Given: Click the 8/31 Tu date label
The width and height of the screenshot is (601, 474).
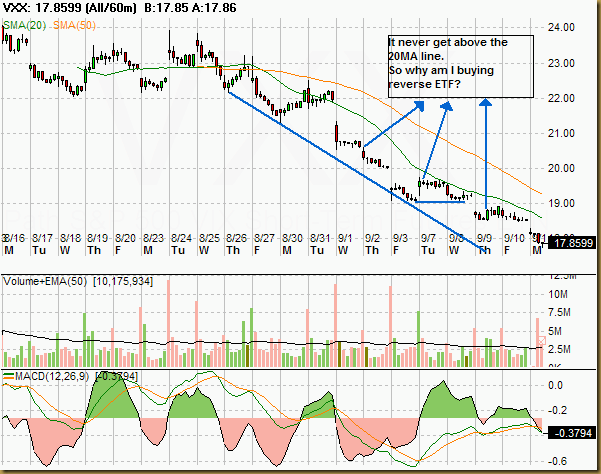Looking at the screenshot, I should point(320,244).
